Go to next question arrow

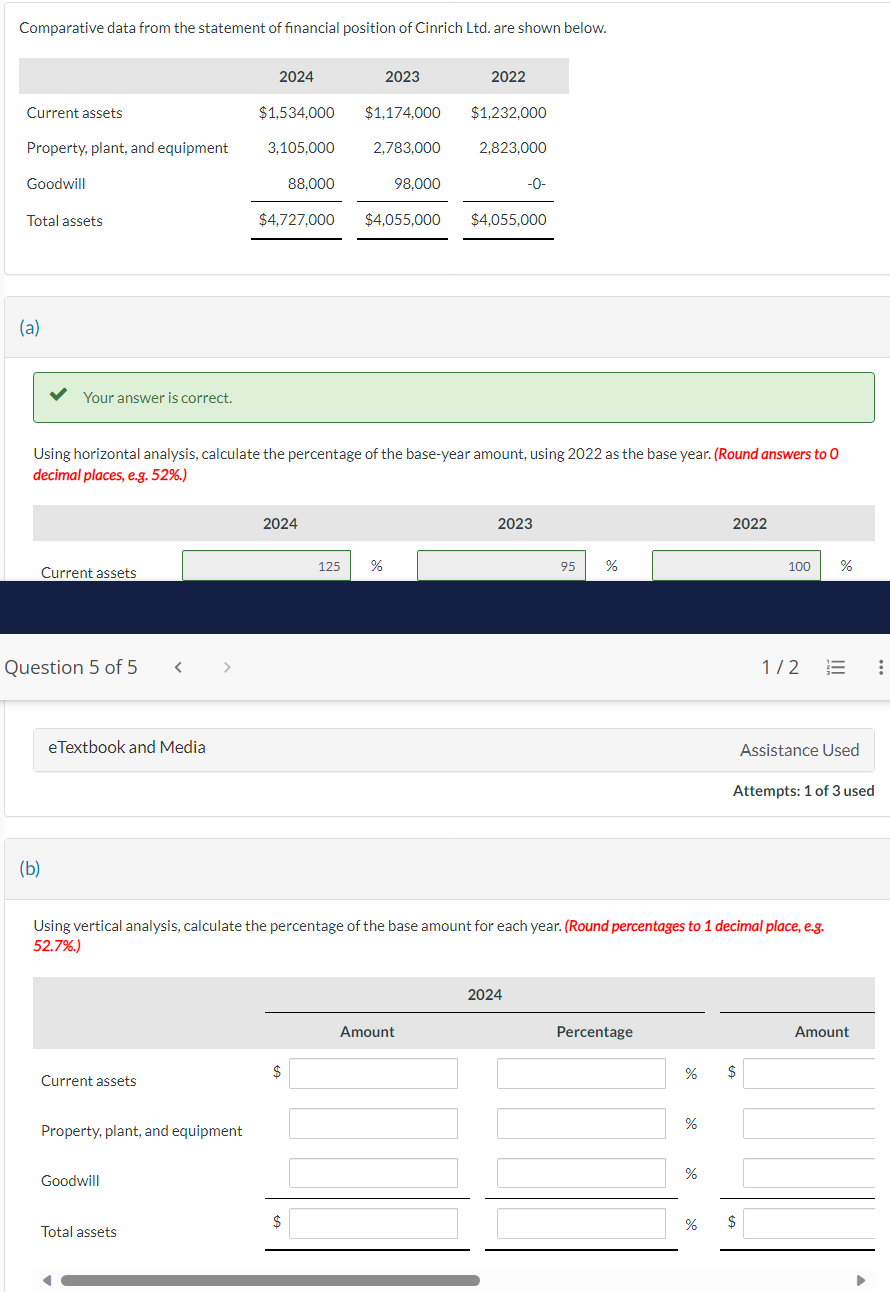pyautogui.click(x=226, y=667)
